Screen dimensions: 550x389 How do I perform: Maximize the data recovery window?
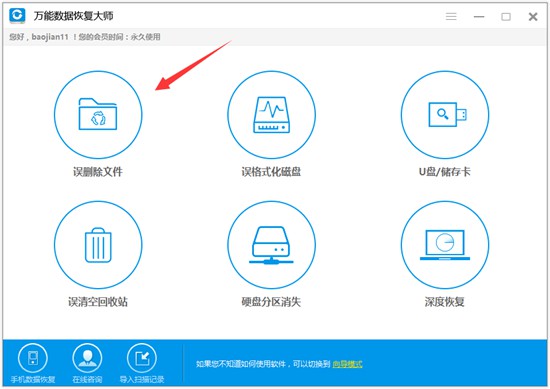506,16
